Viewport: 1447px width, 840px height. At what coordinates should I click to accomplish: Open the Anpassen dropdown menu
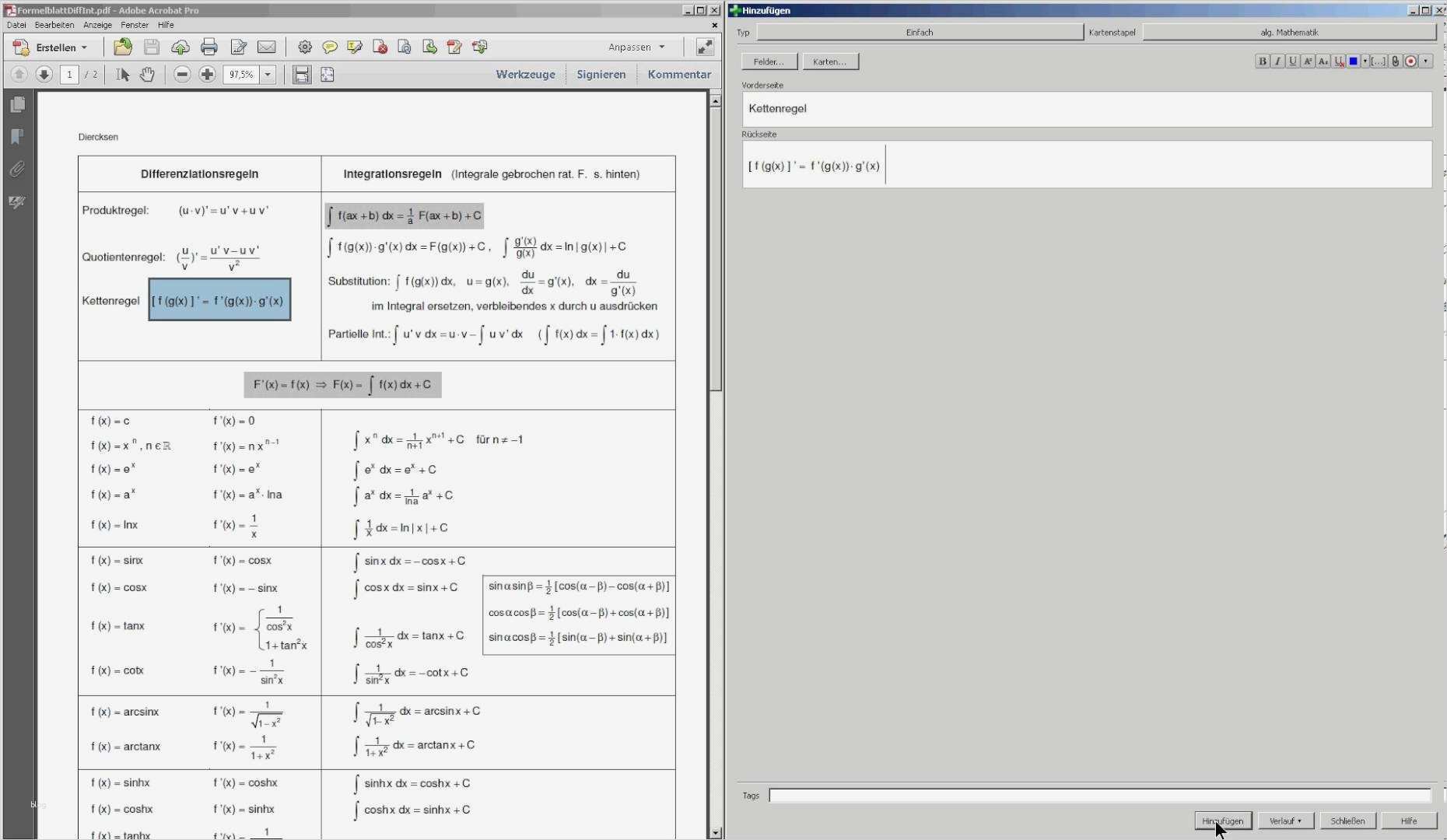click(636, 47)
